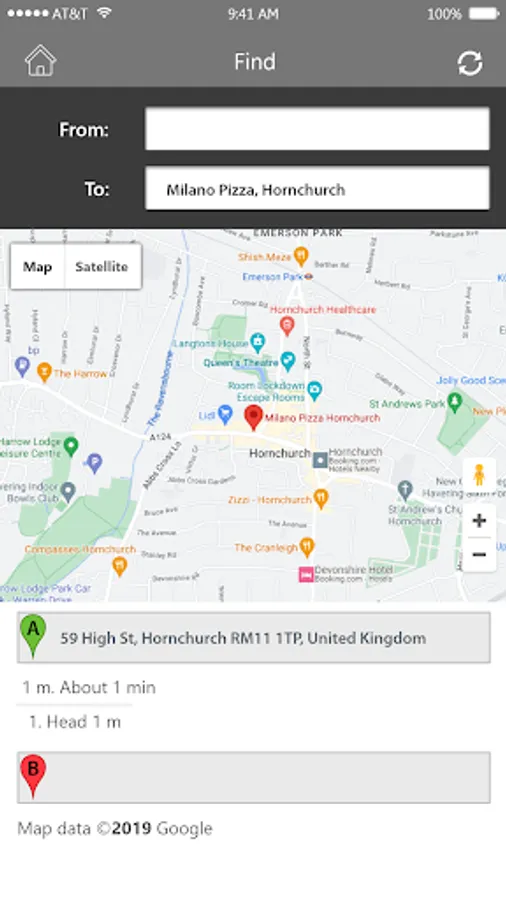This screenshot has width=506, height=900.
Task: Open Street View pegman icon
Action: 479,475
